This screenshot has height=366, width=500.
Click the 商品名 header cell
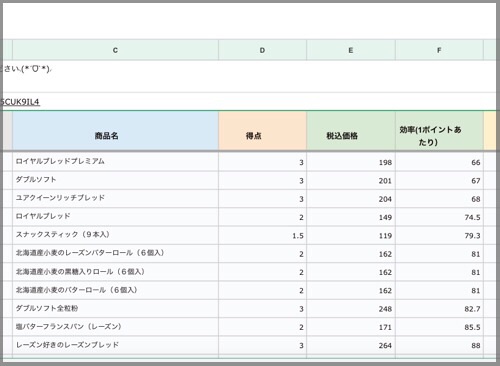[115, 131]
